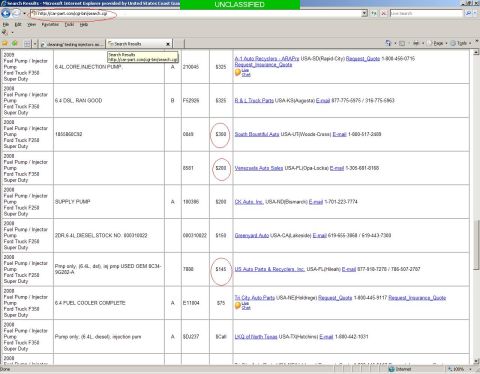The width and height of the screenshot is (480, 374).
Task: Open the File menu
Action: 6,24
